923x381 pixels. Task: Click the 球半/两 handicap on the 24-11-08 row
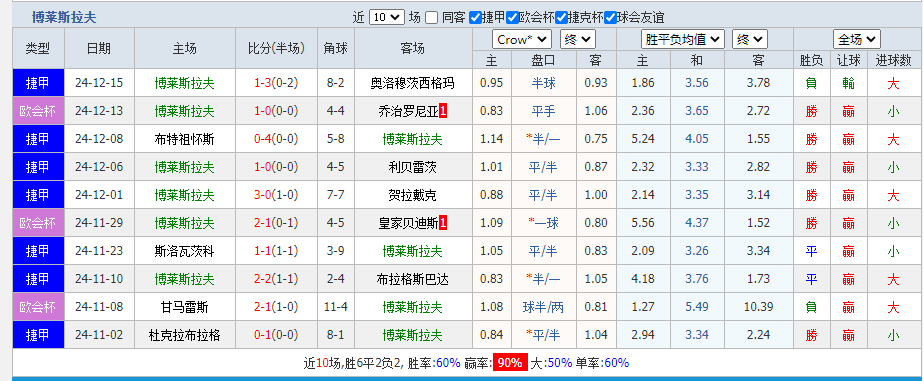tap(543, 307)
